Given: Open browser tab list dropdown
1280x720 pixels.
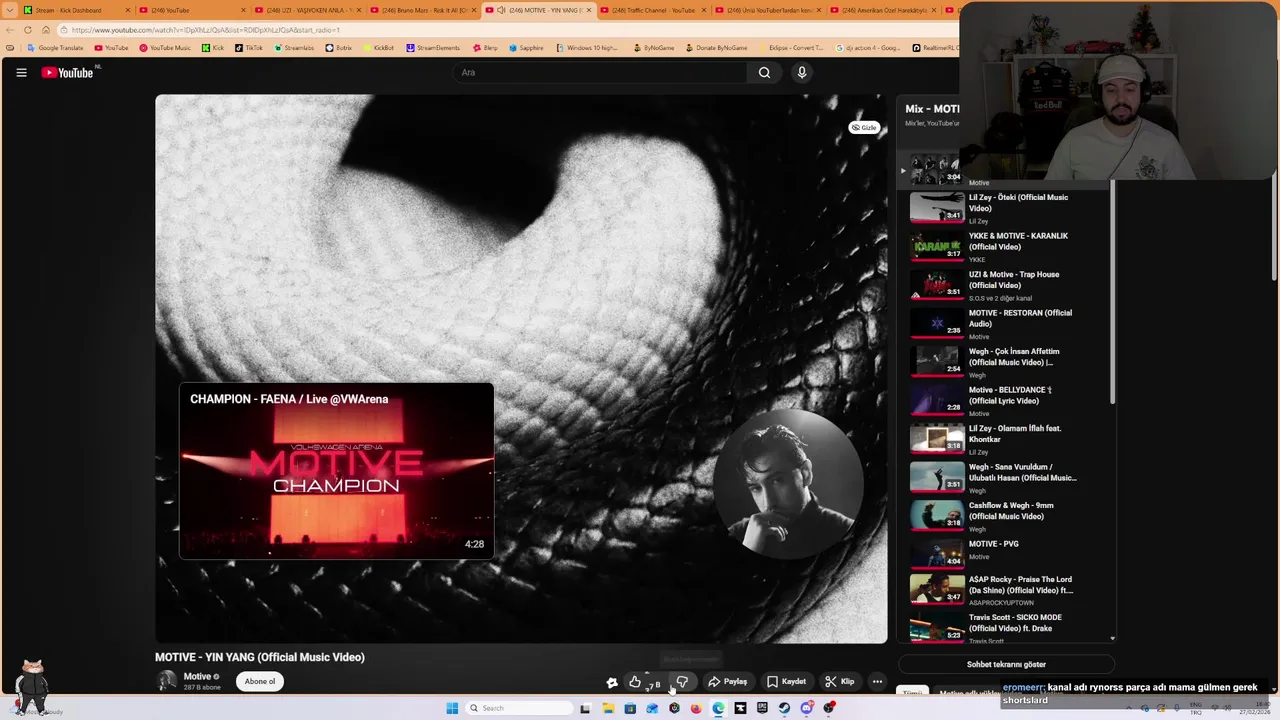Looking at the screenshot, I should (10, 10).
